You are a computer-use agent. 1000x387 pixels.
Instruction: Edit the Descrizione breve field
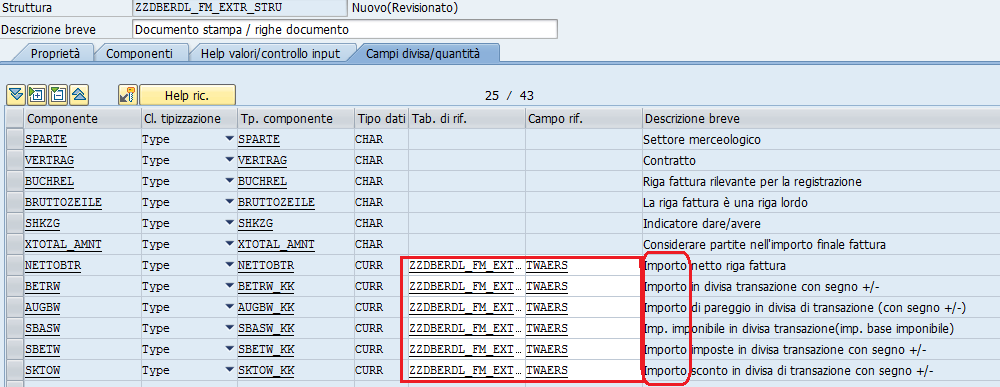(x=344, y=29)
